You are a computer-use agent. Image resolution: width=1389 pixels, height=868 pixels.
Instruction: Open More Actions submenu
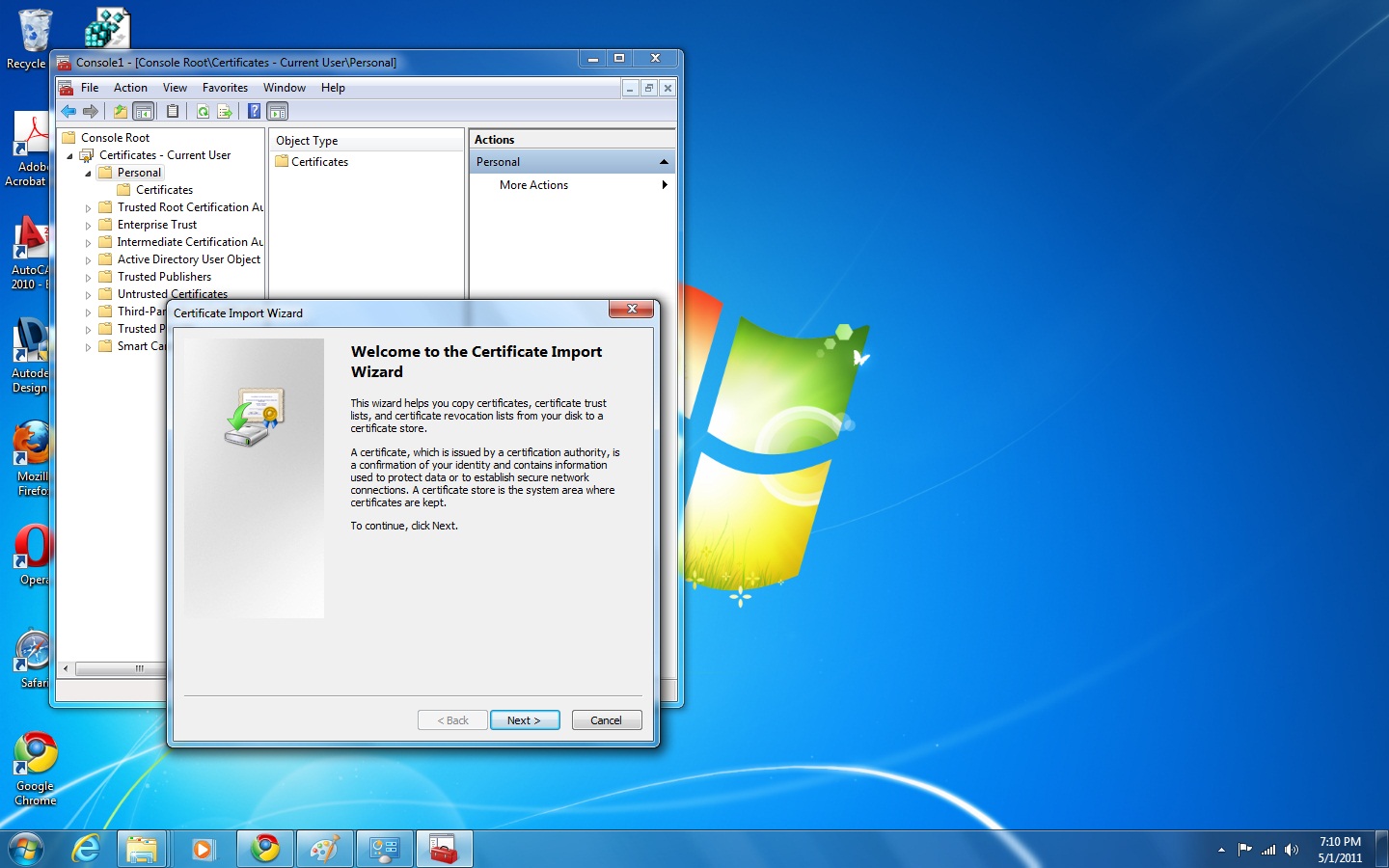pyautogui.click(x=572, y=185)
